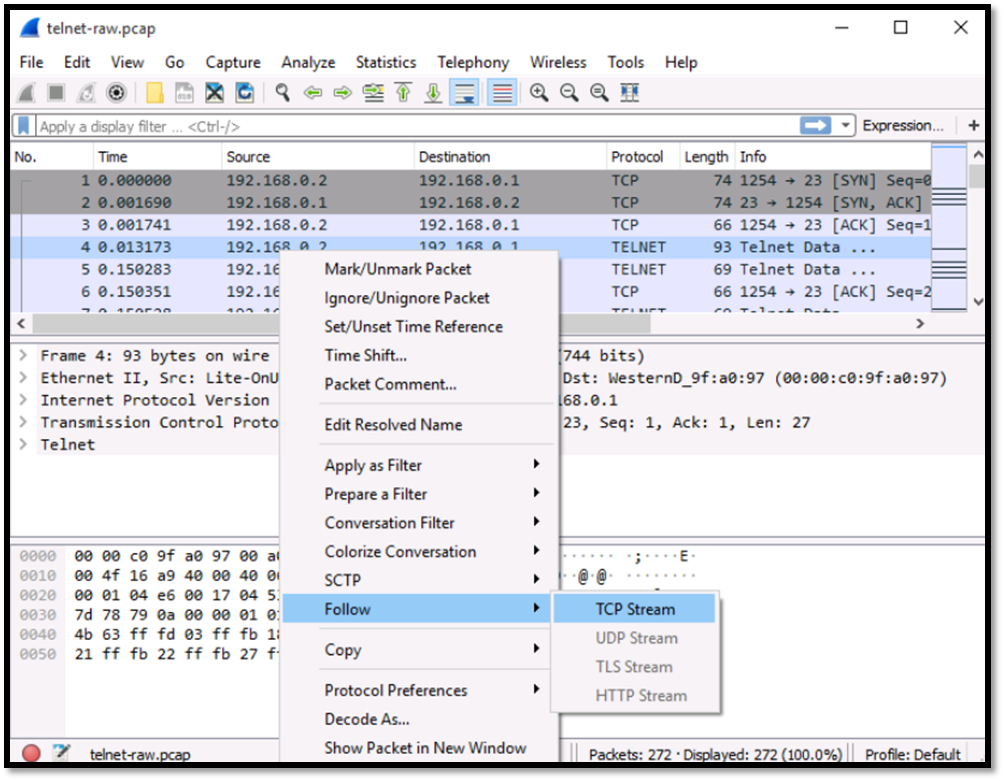Choose Decode As... entry
Image resolution: width=1004 pixels, height=781 pixels.
point(367,719)
